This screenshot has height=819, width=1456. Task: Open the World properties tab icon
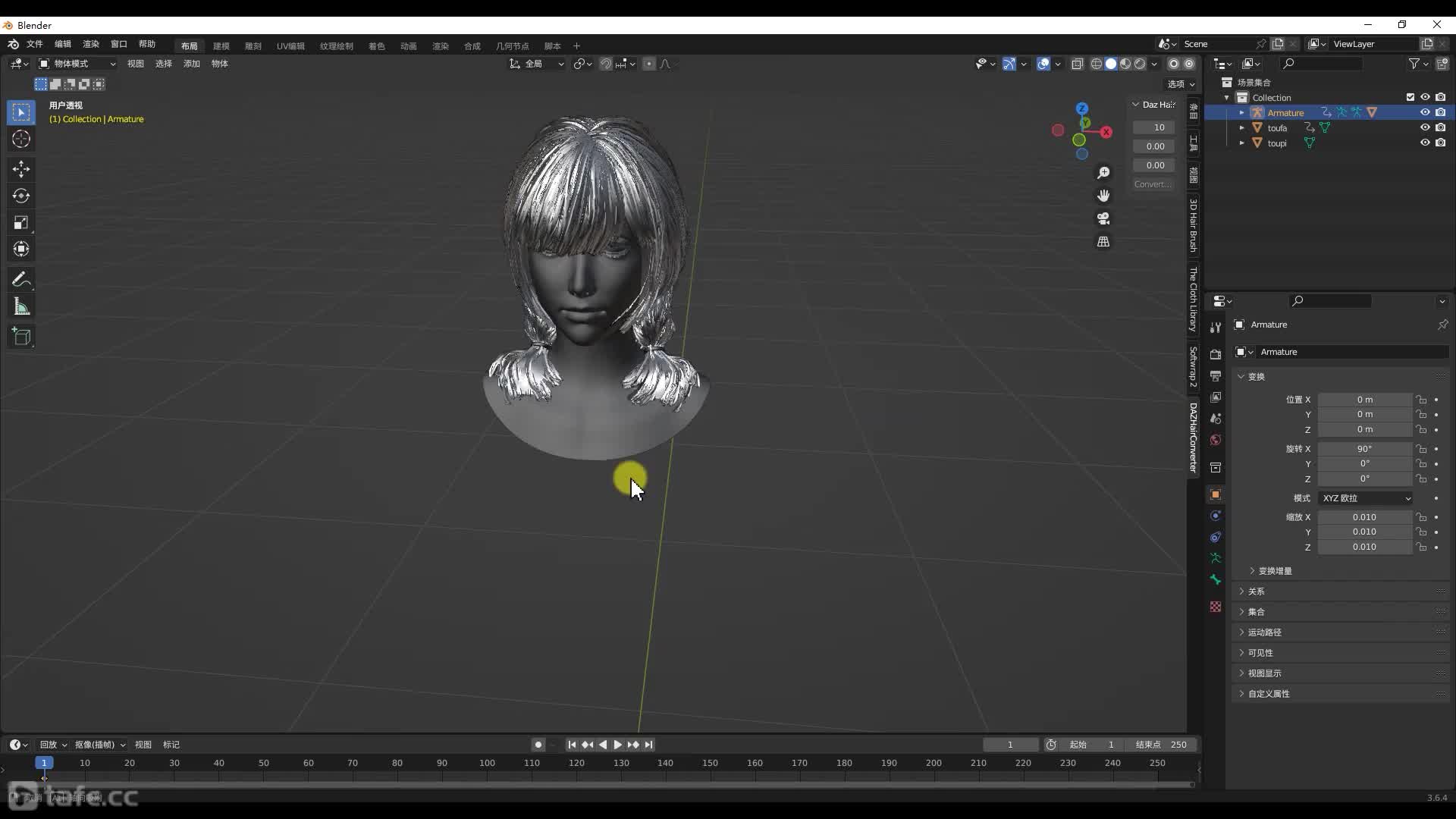(x=1216, y=440)
